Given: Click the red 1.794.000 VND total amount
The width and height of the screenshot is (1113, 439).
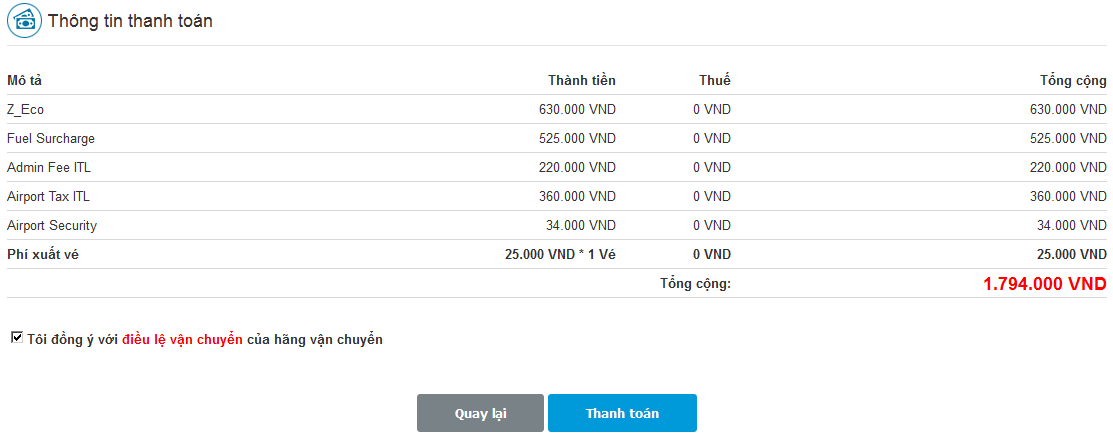Looking at the screenshot, I should [1045, 284].
